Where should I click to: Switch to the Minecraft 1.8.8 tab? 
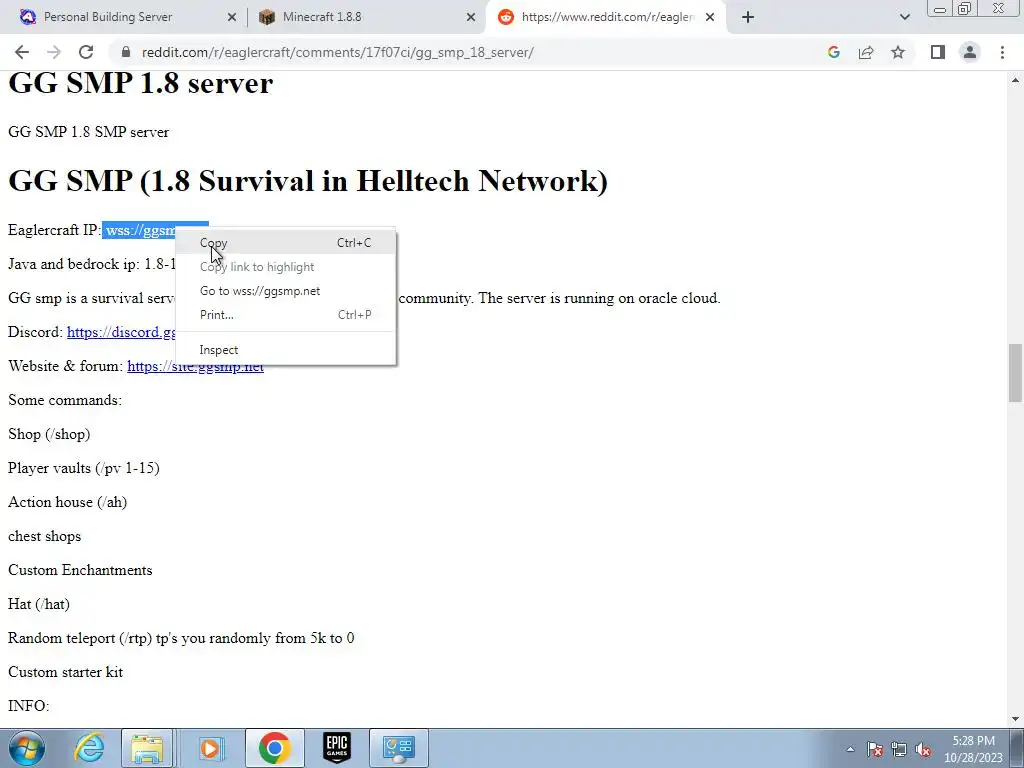(322, 17)
